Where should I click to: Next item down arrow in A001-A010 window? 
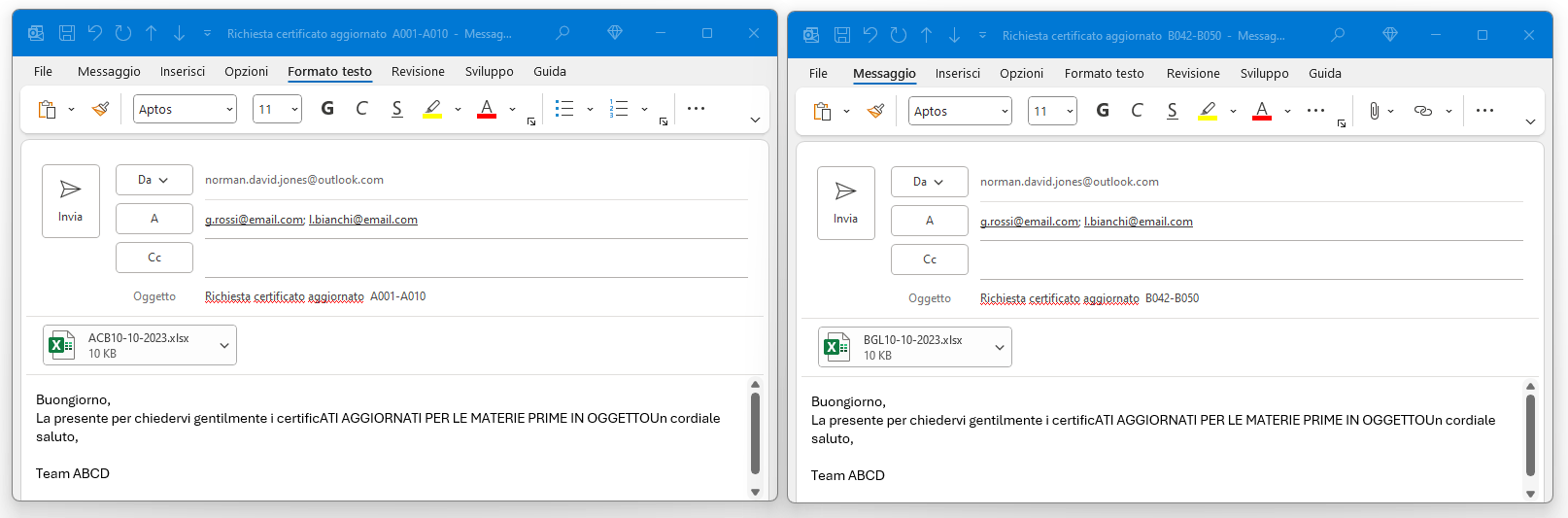point(179,33)
